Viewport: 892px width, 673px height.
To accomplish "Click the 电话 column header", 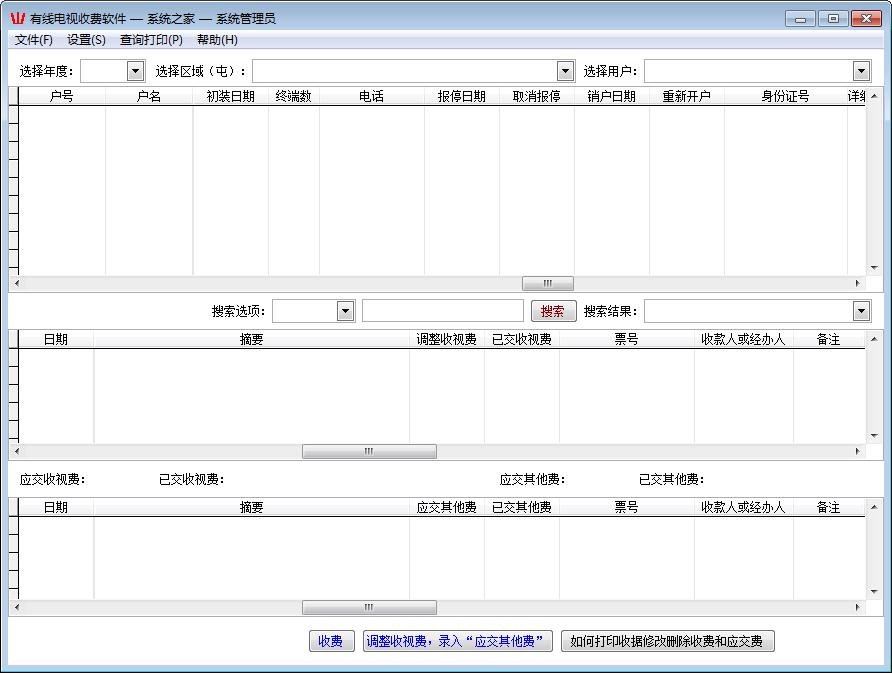I will click(x=371, y=96).
